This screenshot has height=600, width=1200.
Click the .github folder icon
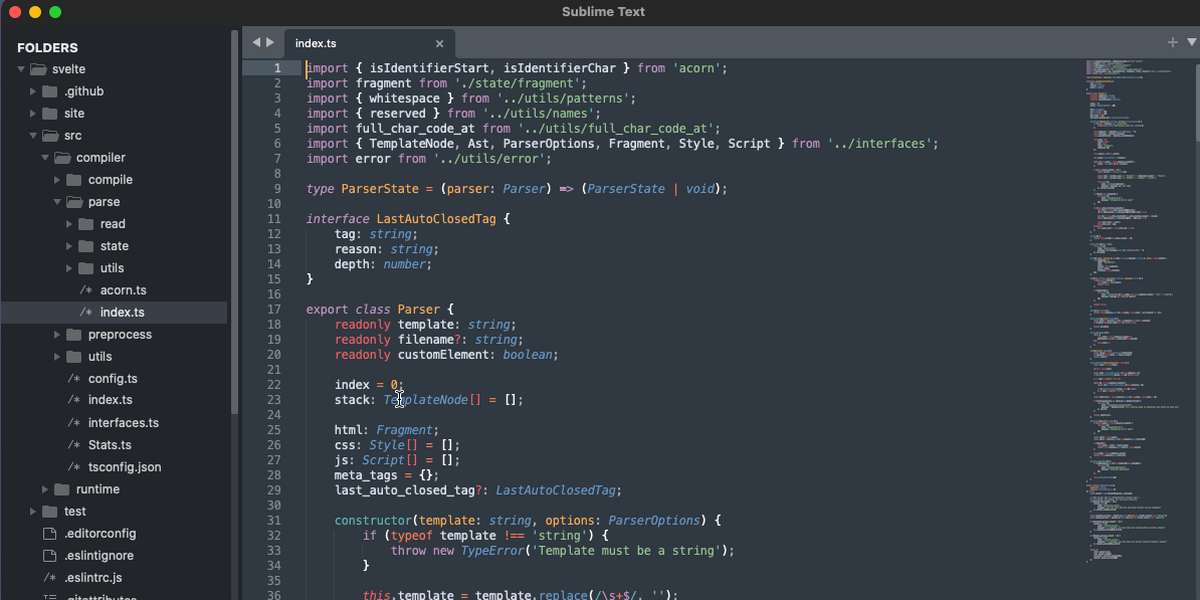point(50,92)
